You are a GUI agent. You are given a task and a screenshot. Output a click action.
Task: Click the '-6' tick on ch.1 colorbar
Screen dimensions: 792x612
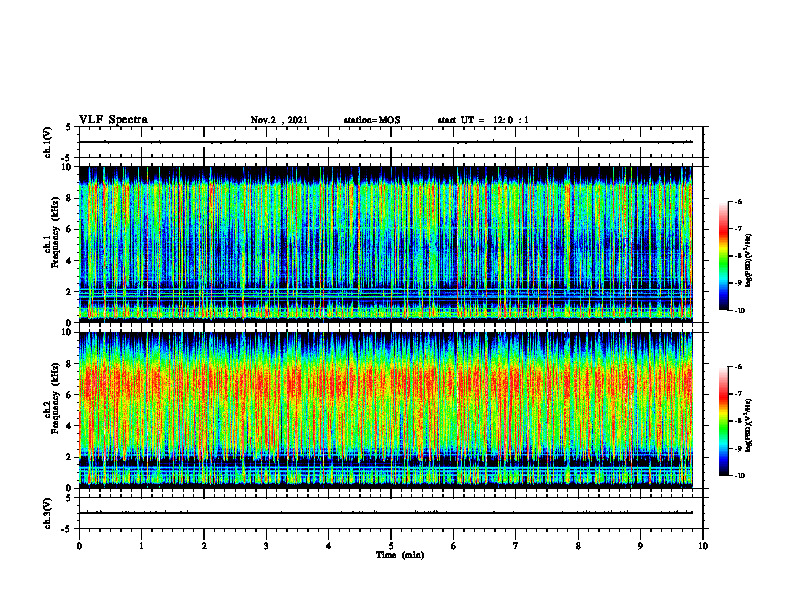[738, 202]
